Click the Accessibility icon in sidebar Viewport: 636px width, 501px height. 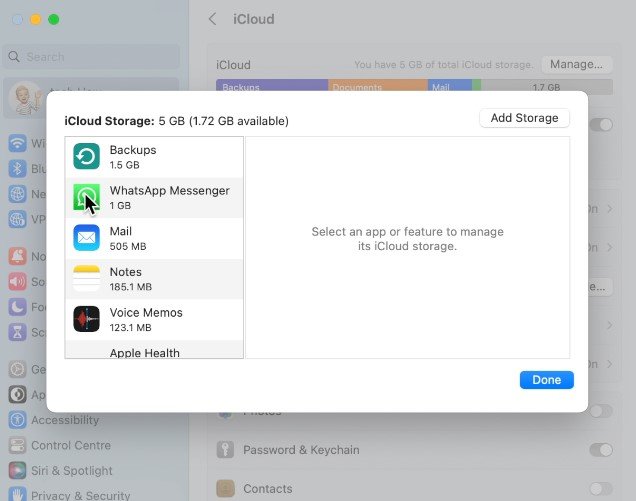pyautogui.click(x=17, y=420)
